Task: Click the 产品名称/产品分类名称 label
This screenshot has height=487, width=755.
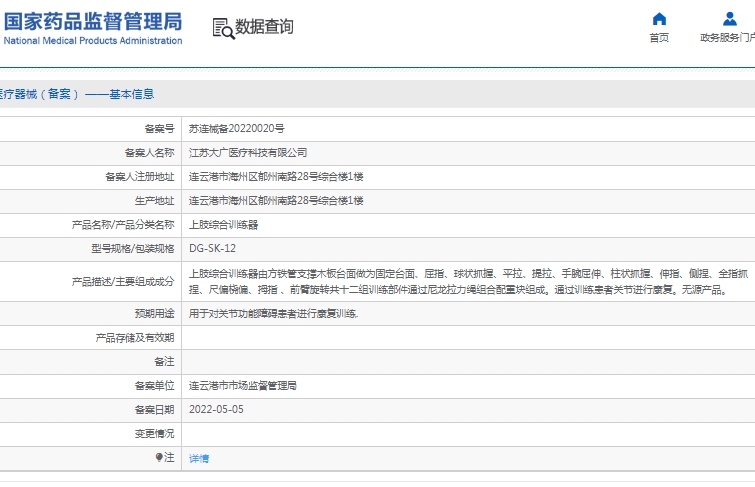Action: 123,225
